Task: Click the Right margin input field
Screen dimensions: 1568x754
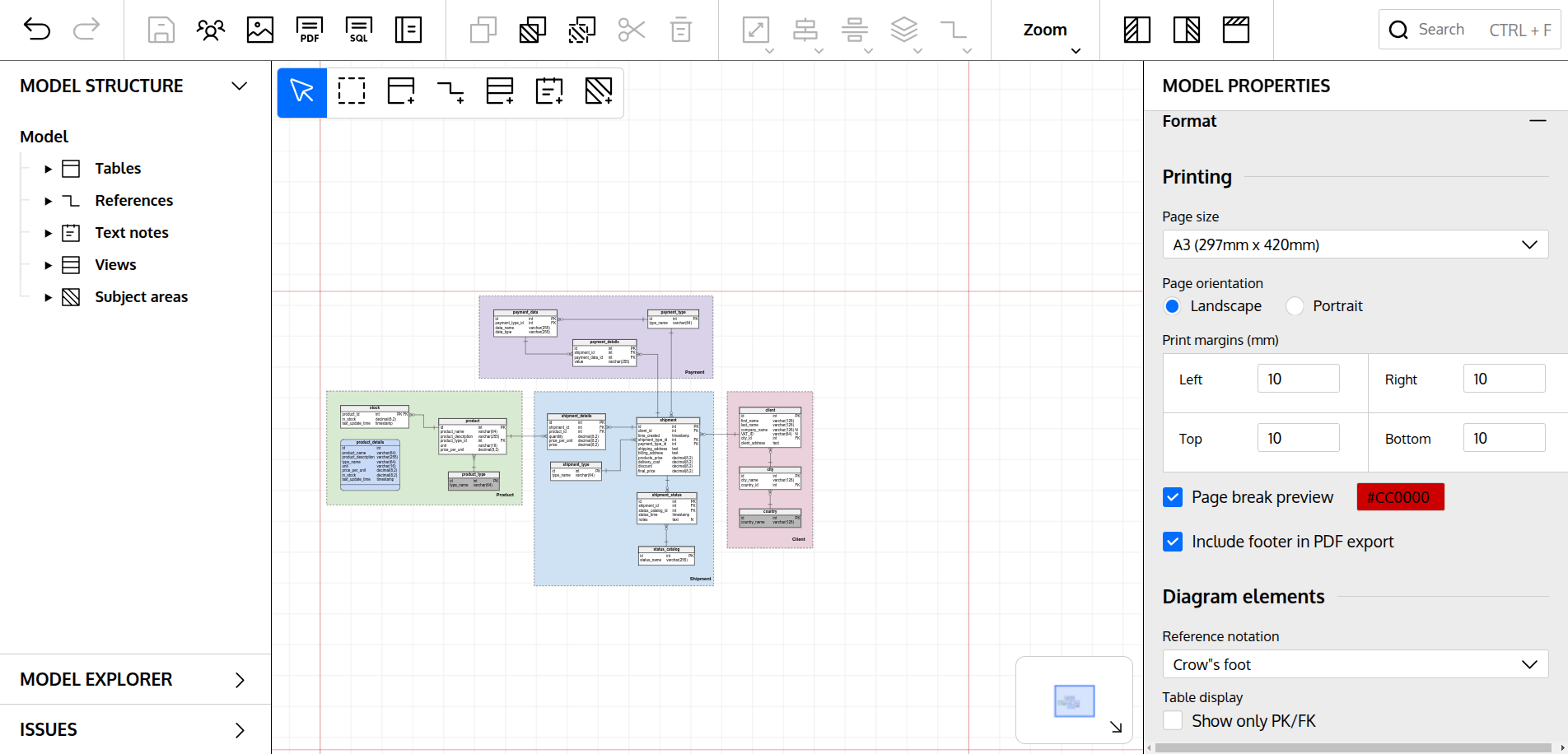Action: coord(1504,379)
